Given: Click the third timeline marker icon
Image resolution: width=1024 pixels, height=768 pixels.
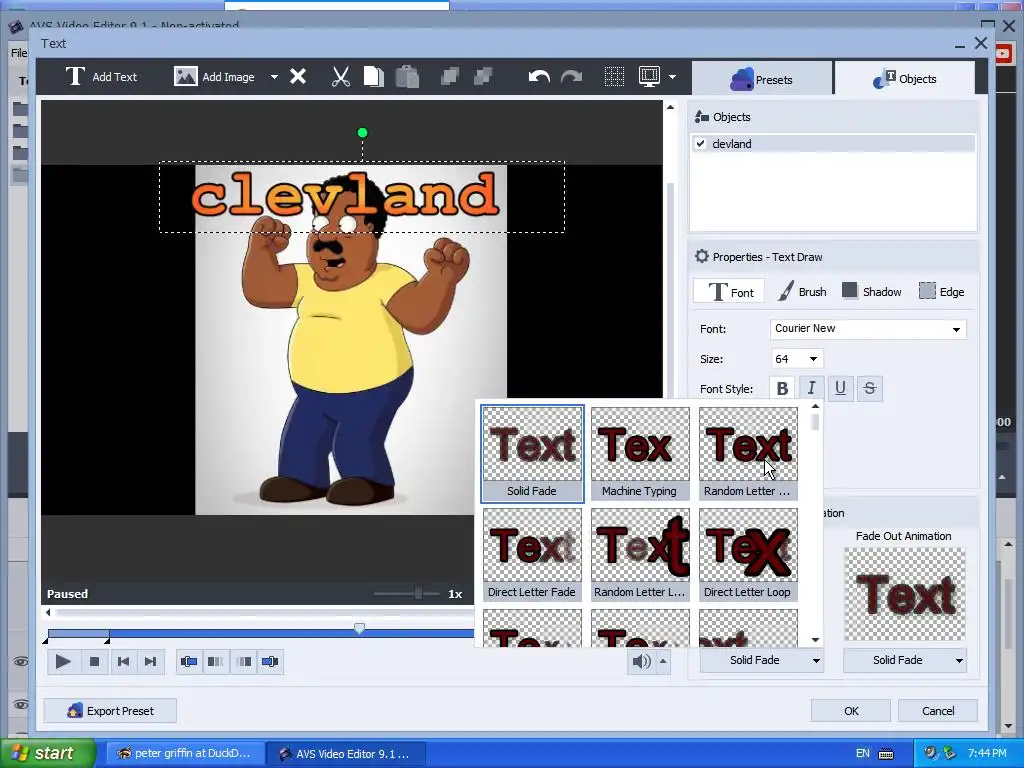Looking at the screenshot, I should point(243,662).
